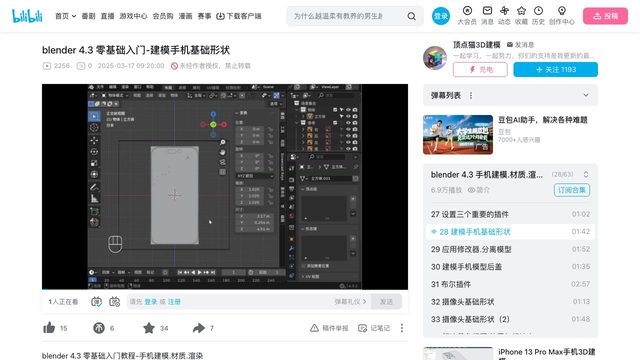
Task: Click Blender's Move tool in video
Action: pyautogui.click(x=94, y=140)
